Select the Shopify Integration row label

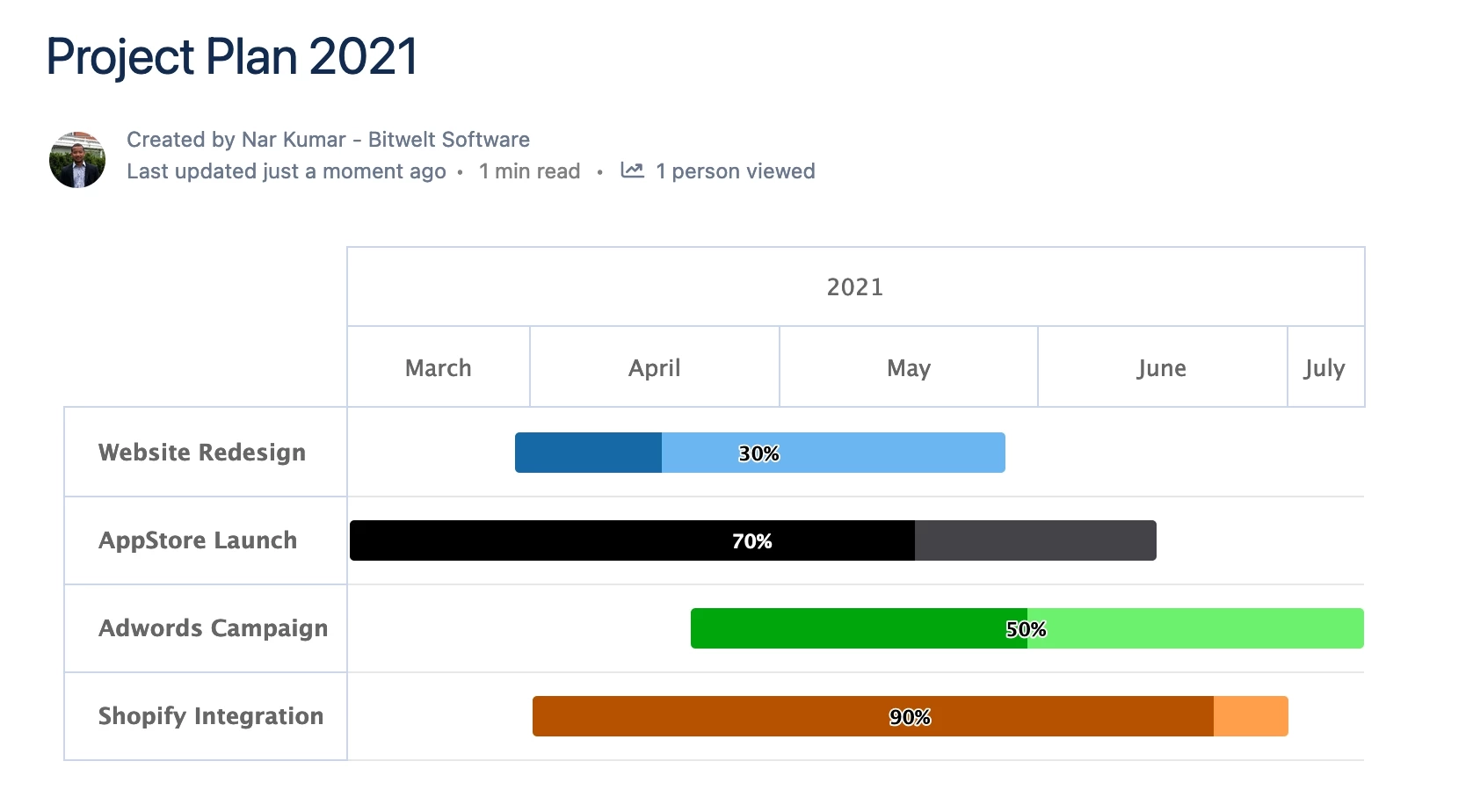coord(210,716)
